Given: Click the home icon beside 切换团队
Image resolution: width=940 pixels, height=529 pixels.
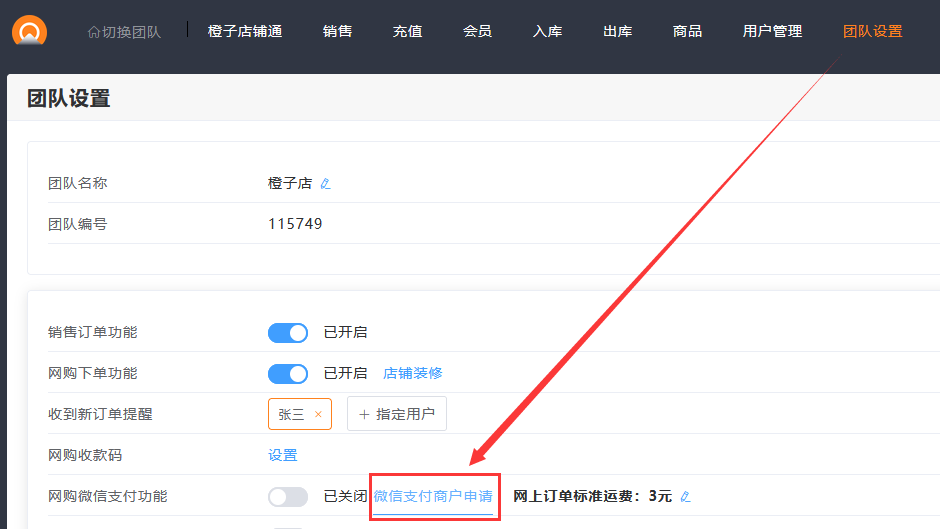Looking at the screenshot, I should click(94, 32).
